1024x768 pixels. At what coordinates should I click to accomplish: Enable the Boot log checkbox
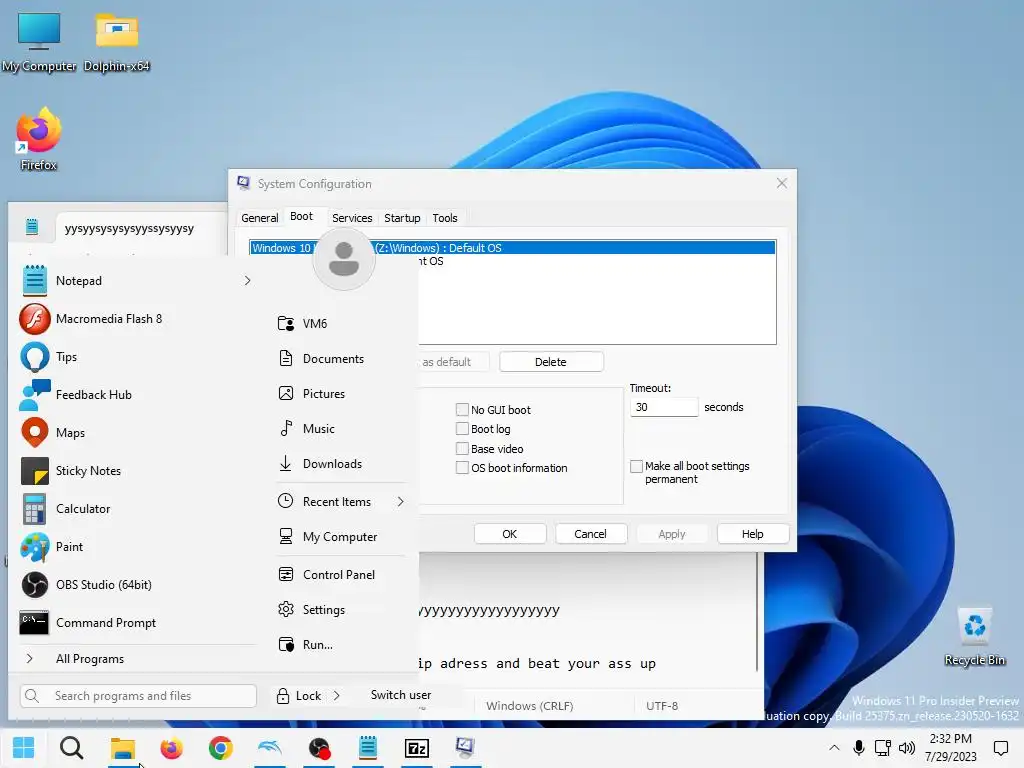coord(462,428)
